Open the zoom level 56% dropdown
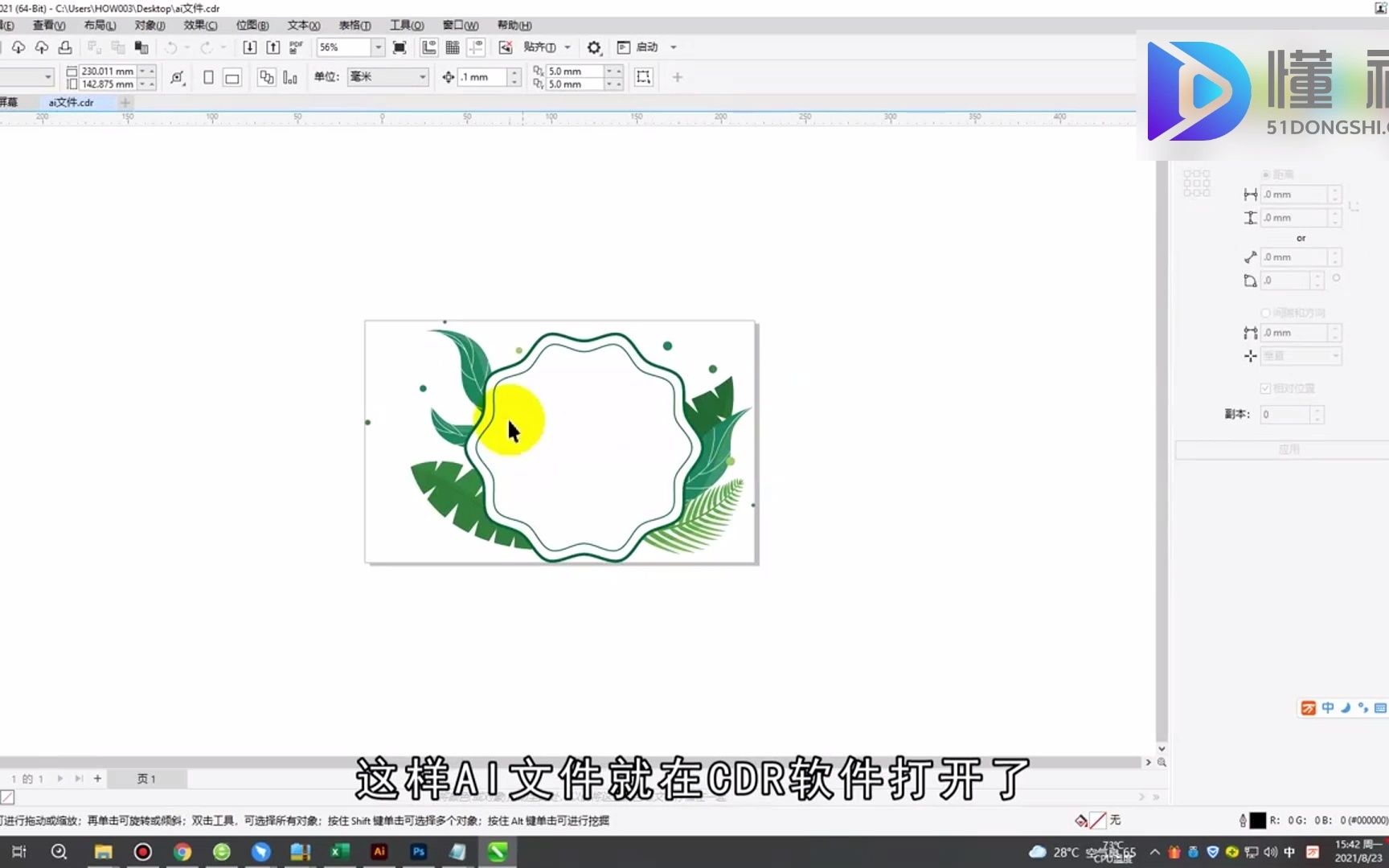This screenshot has width=1389, height=868. pos(377,47)
